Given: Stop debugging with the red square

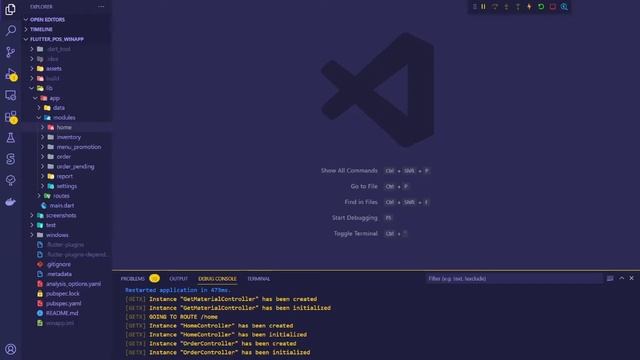Looking at the screenshot, I should [552, 7].
